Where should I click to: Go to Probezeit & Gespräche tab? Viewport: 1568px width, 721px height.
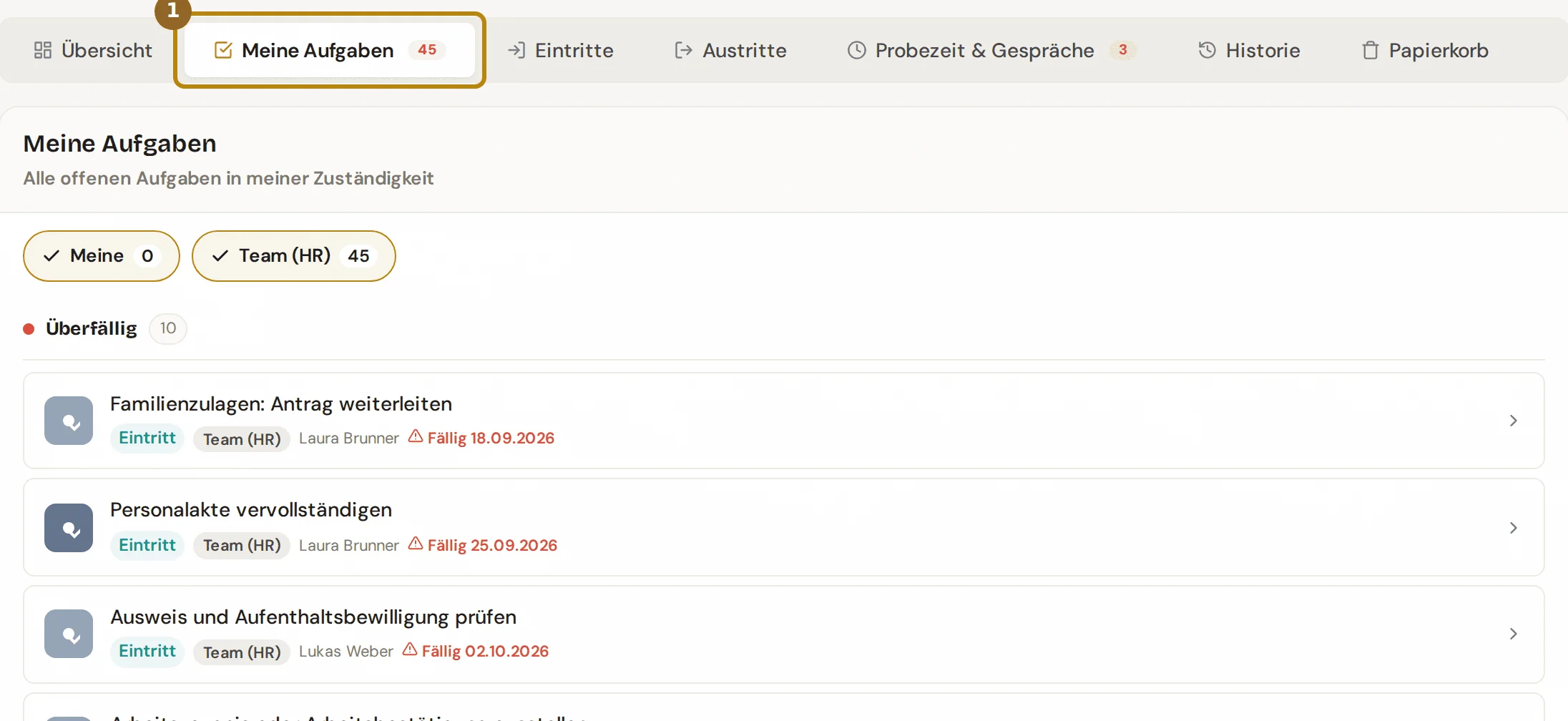pyautogui.click(x=992, y=50)
